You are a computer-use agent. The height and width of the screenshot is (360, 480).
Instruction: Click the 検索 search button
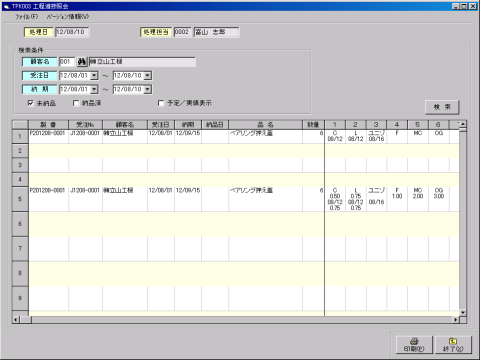click(442, 107)
